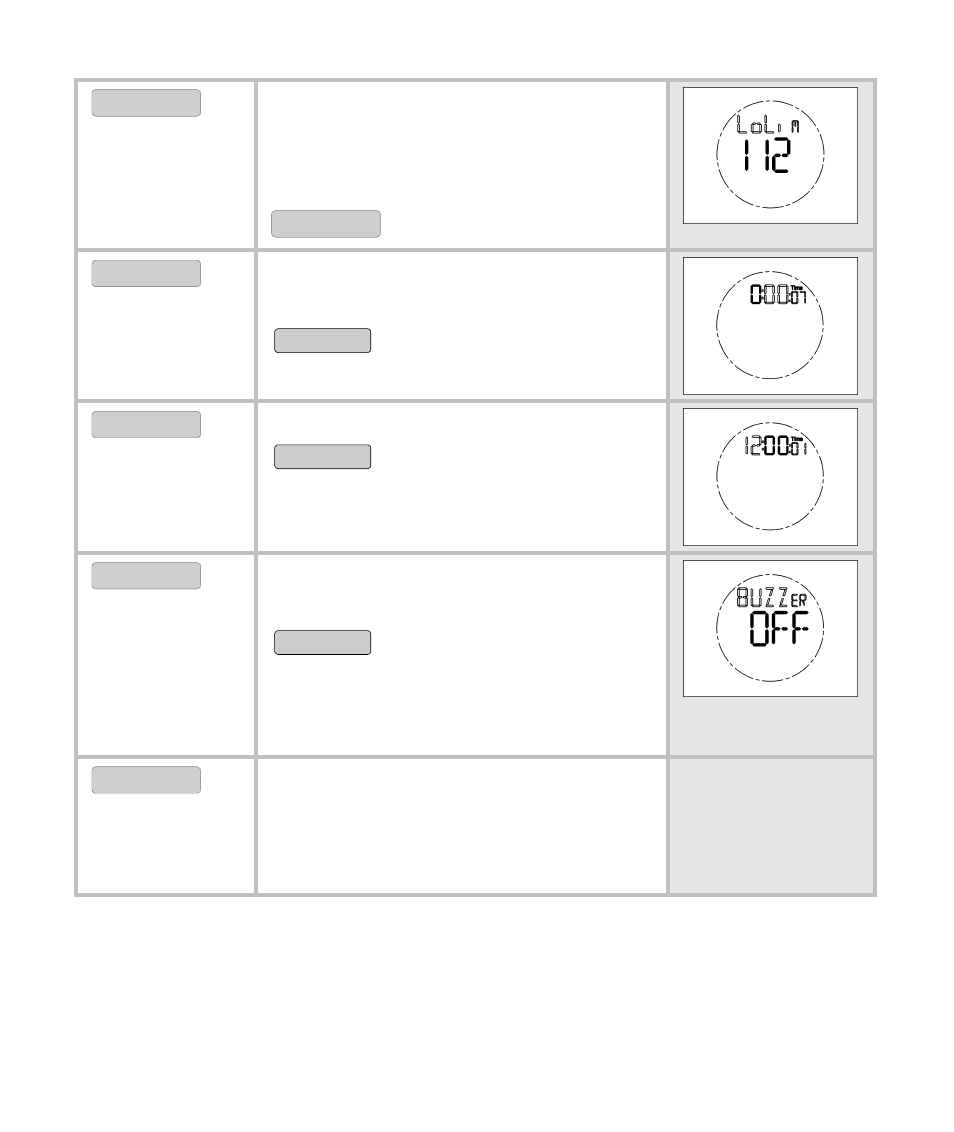Open the watch display image showing 12:00 time

pyautogui.click(x=771, y=477)
